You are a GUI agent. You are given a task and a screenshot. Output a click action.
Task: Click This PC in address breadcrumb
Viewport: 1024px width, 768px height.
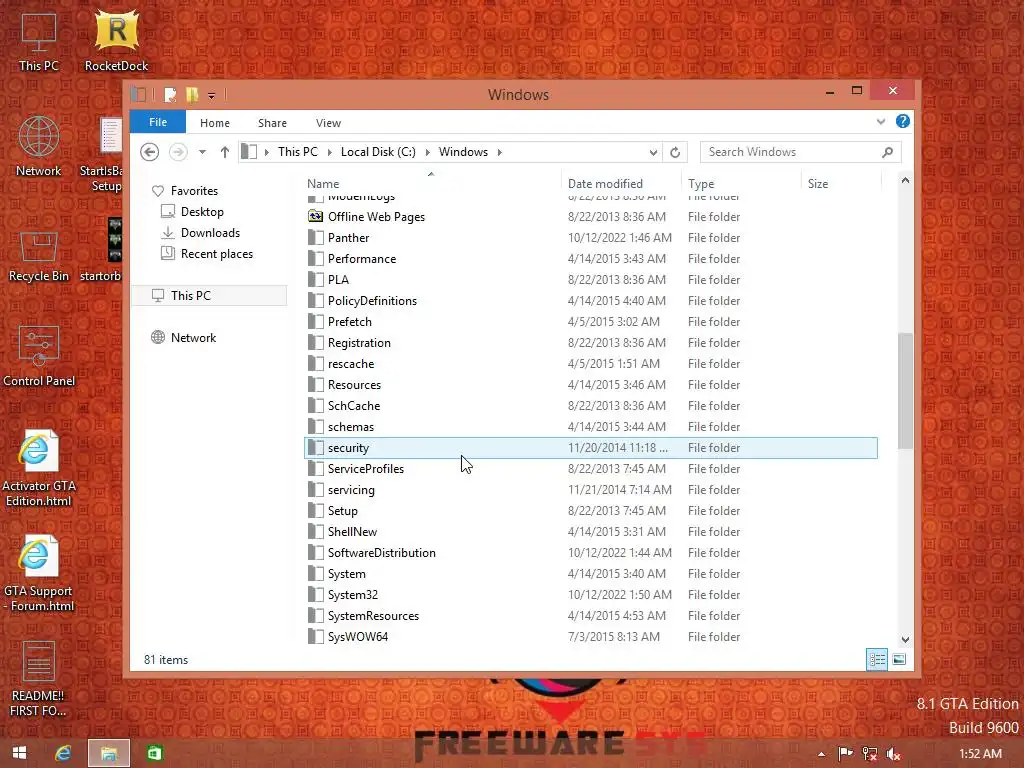(x=298, y=152)
